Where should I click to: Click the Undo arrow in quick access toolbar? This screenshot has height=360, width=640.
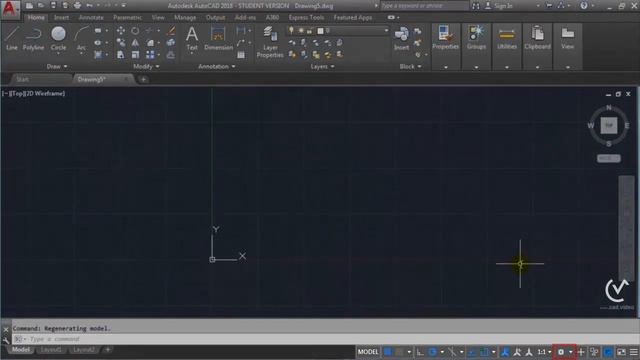89,6
